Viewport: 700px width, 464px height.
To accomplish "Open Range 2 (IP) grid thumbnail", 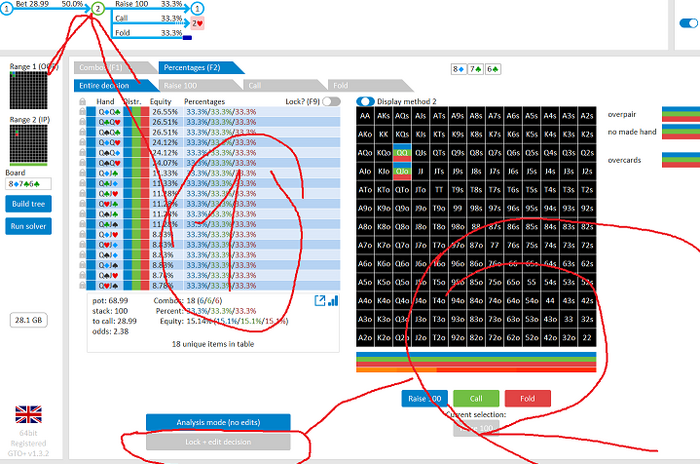I will click(29, 145).
